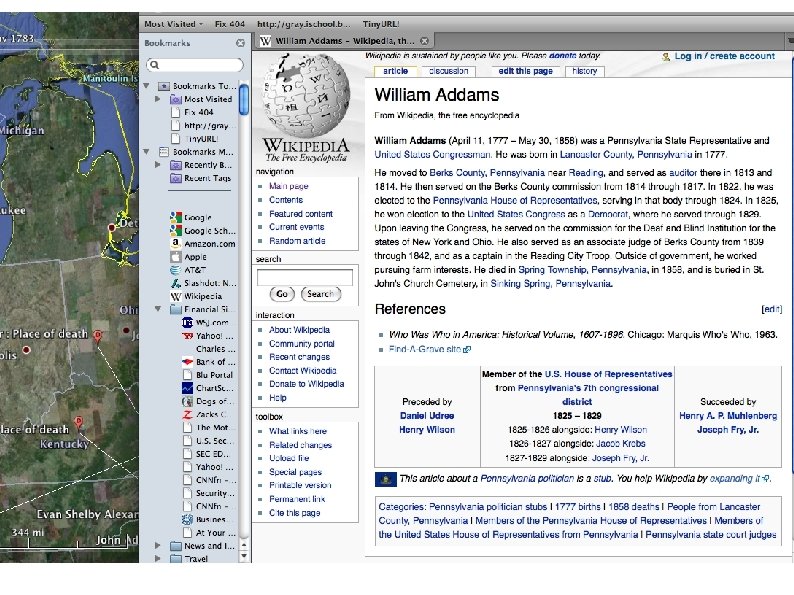This screenshot has width=794, height=595.
Task: Click the Recent Tags folder icon
Action: (176, 178)
